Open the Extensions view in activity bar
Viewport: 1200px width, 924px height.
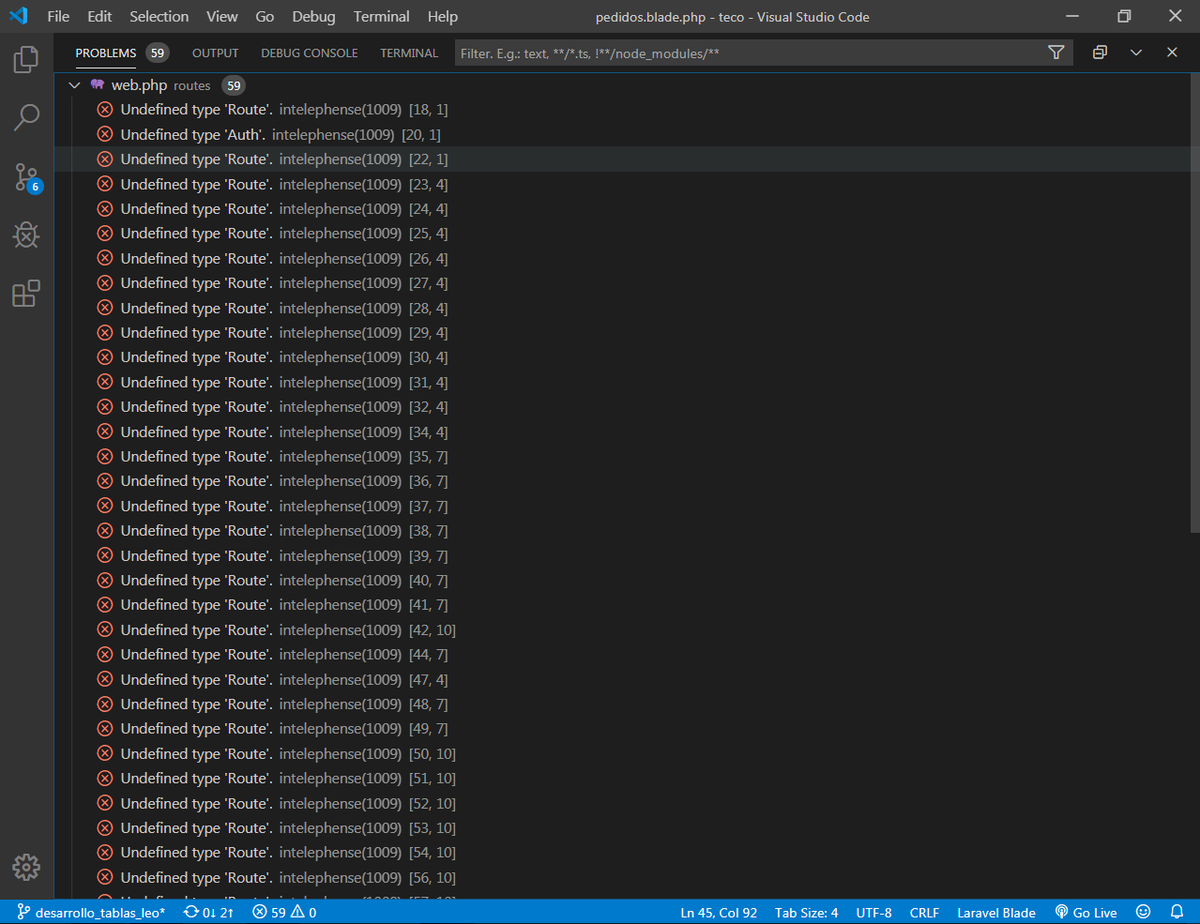click(x=26, y=293)
